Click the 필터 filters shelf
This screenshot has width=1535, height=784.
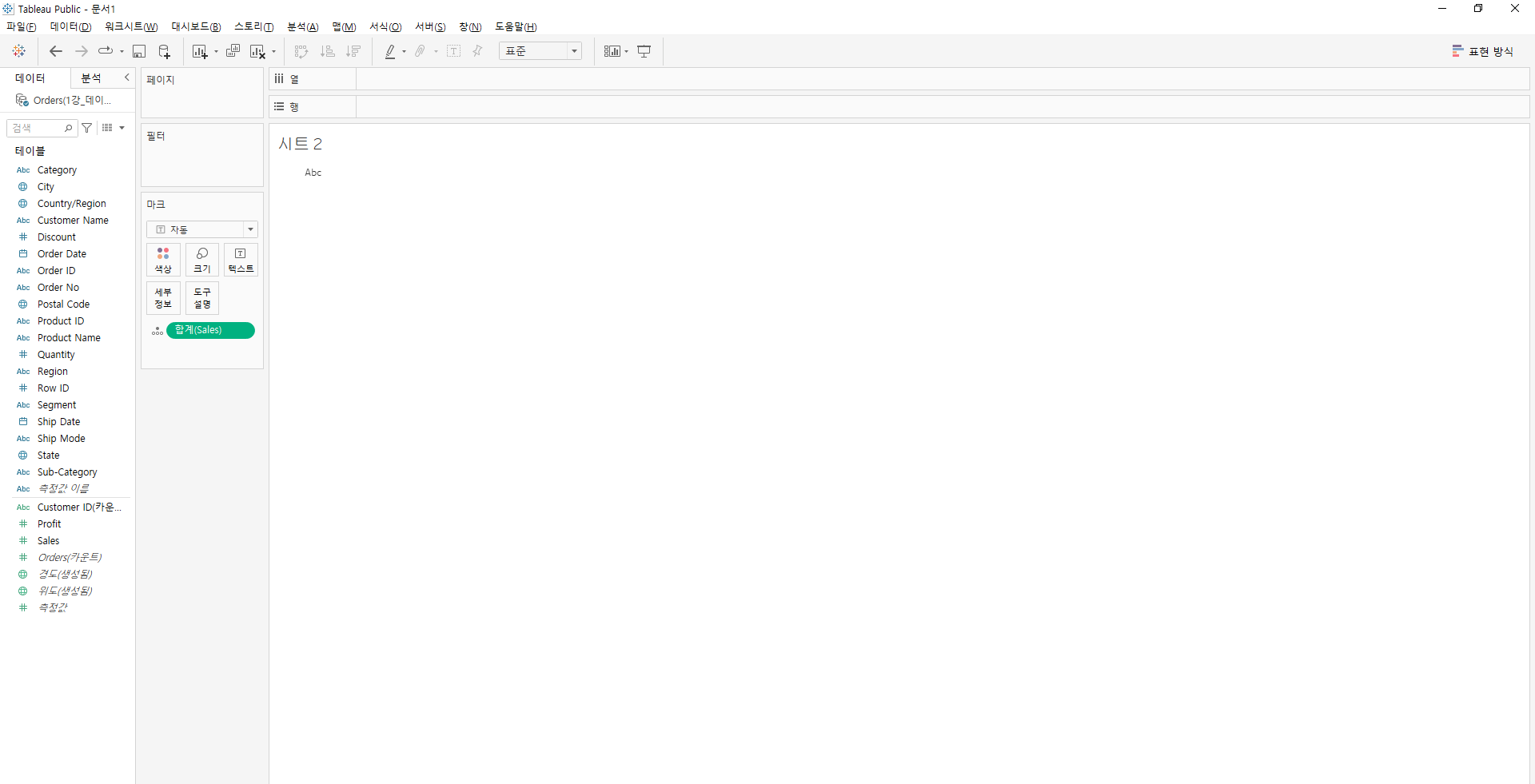(202, 155)
